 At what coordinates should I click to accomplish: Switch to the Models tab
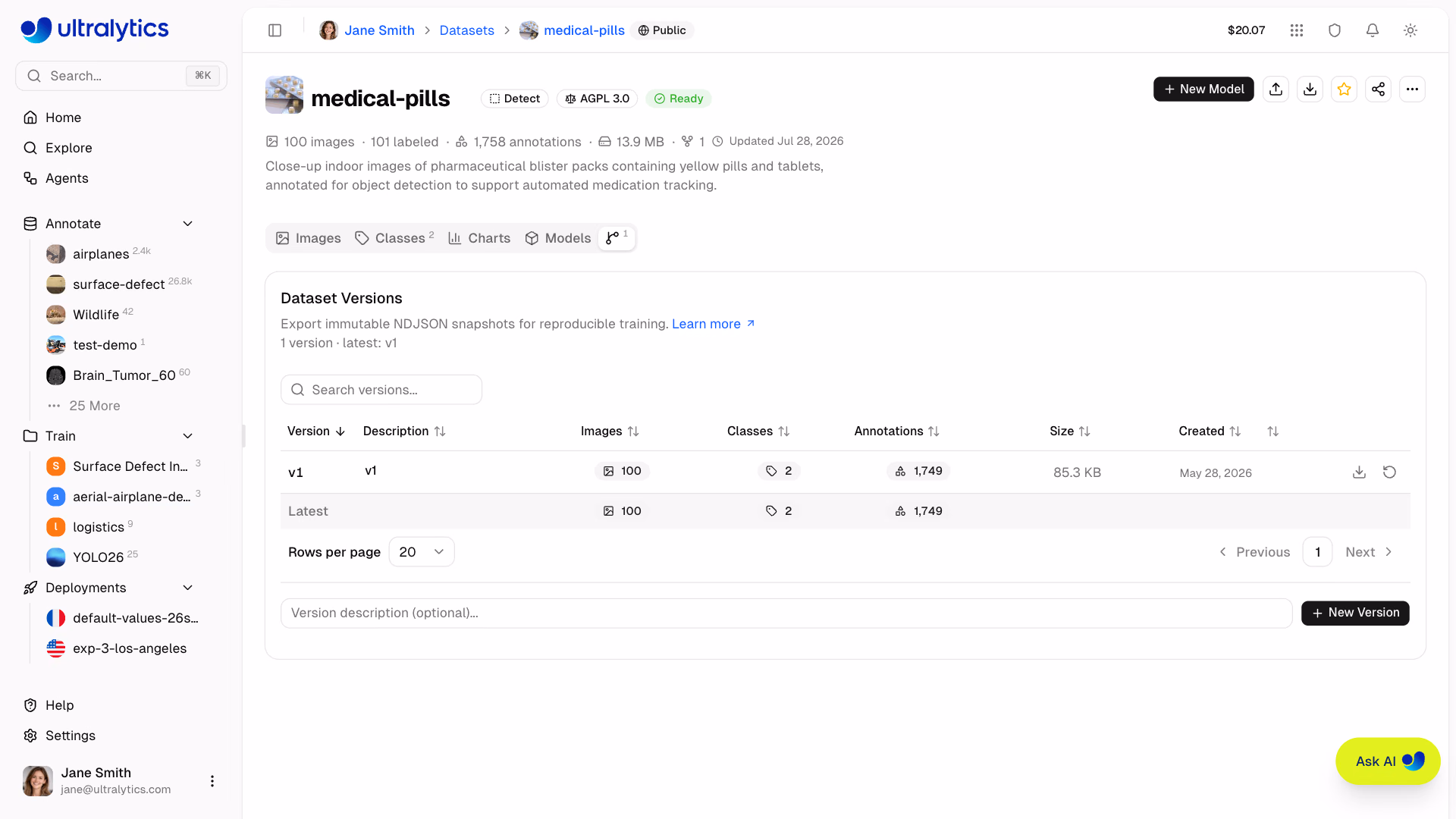click(x=558, y=238)
